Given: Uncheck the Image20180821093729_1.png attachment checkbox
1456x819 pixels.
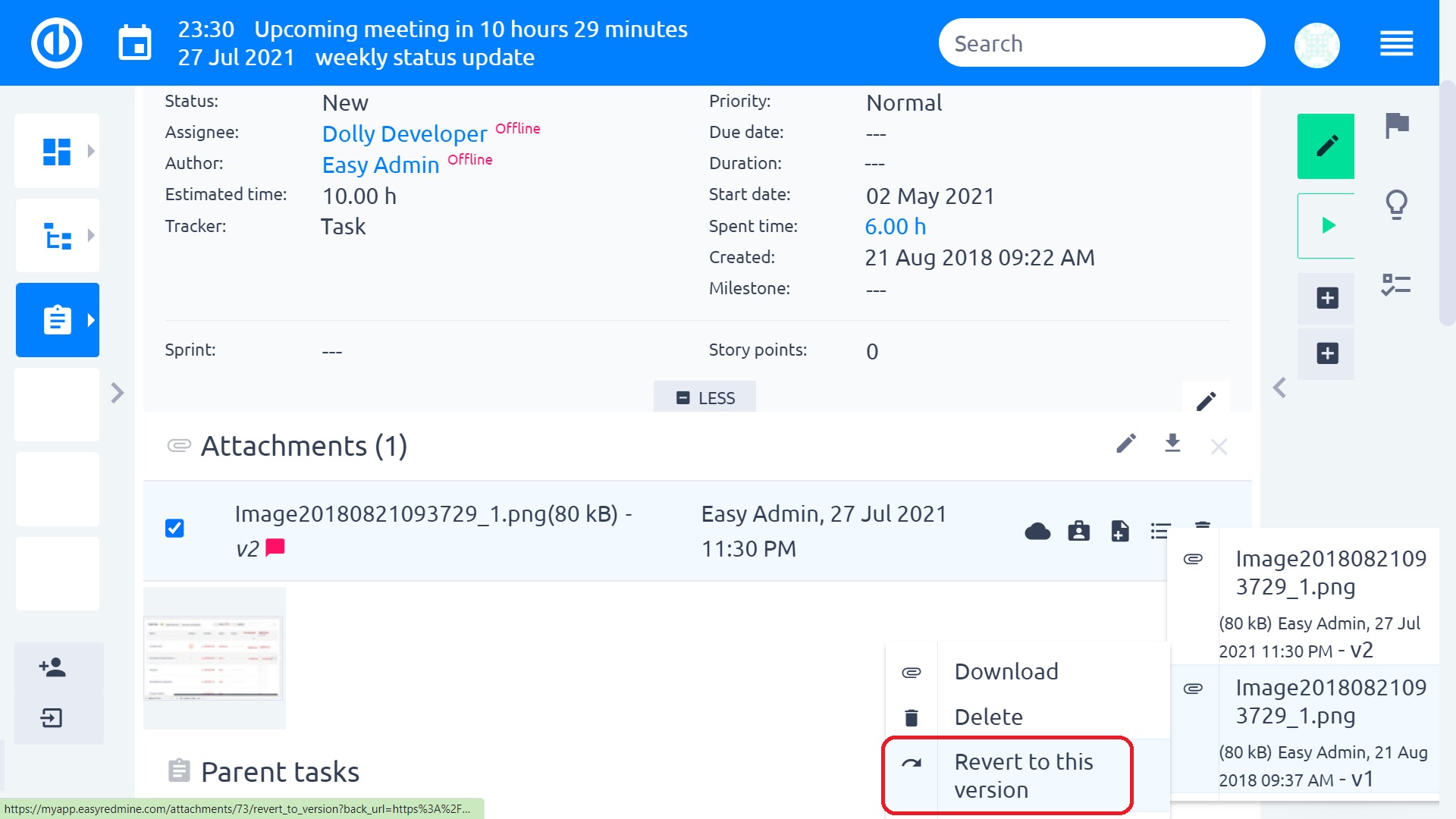Looking at the screenshot, I should pos(174,529).
